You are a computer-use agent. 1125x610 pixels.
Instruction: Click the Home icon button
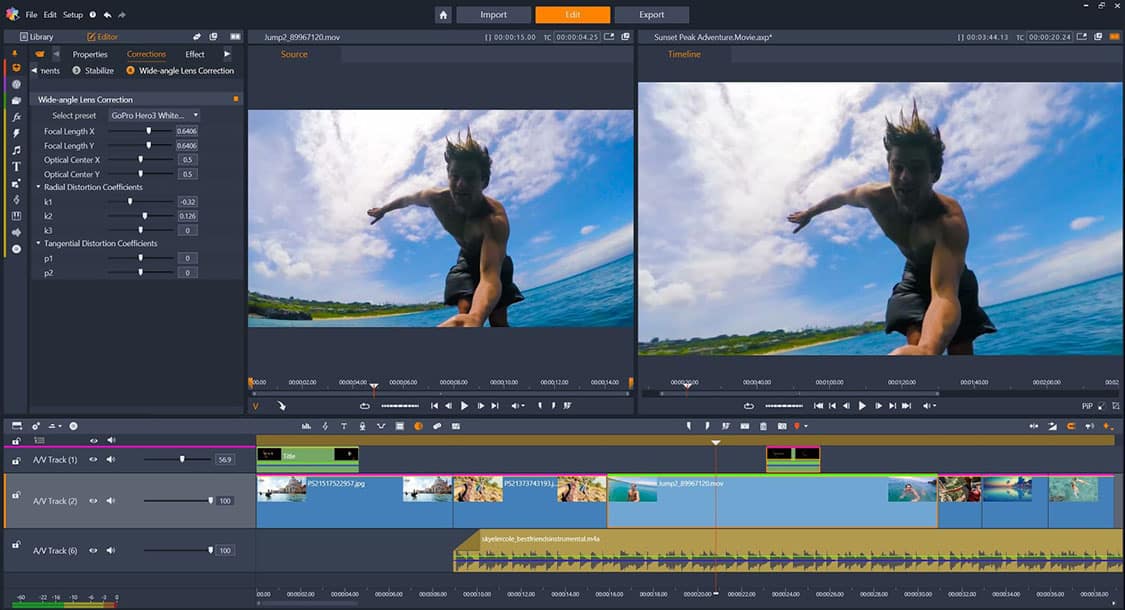(x=444, y=15)
